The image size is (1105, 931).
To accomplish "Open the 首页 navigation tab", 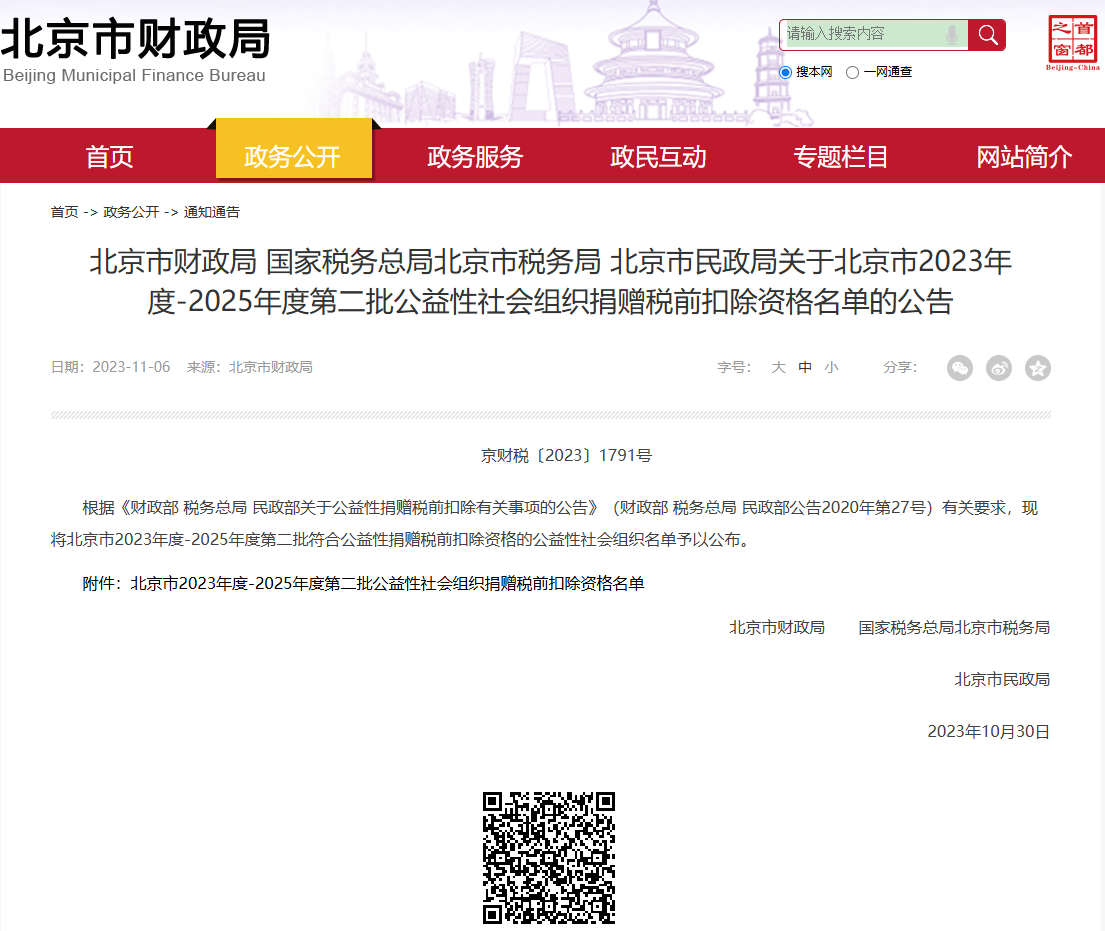I will (x=109, y=157).
